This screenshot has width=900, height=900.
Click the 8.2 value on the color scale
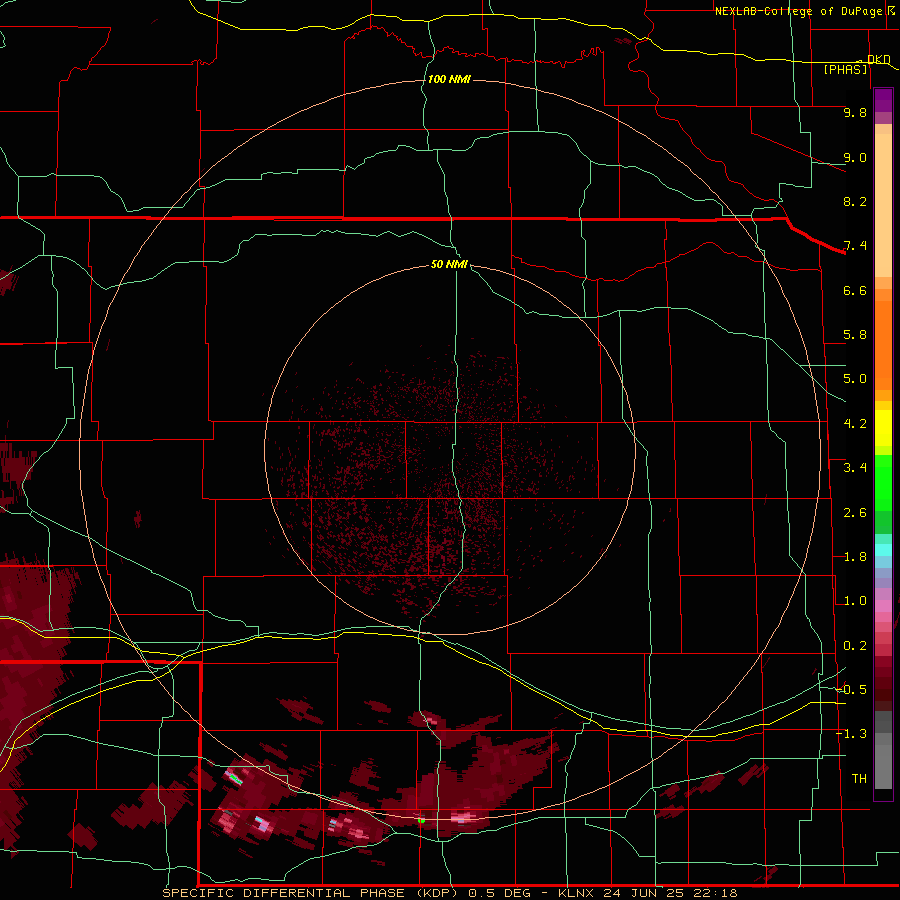tap(855, 201)
